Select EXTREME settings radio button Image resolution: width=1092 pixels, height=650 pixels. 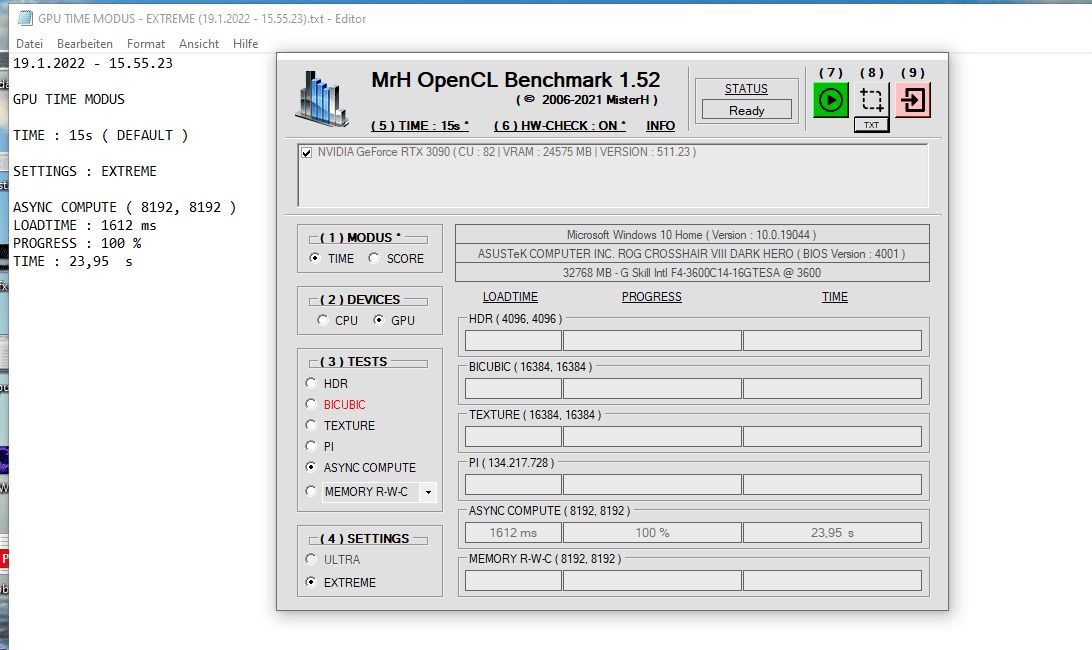(x=311, y=581)
